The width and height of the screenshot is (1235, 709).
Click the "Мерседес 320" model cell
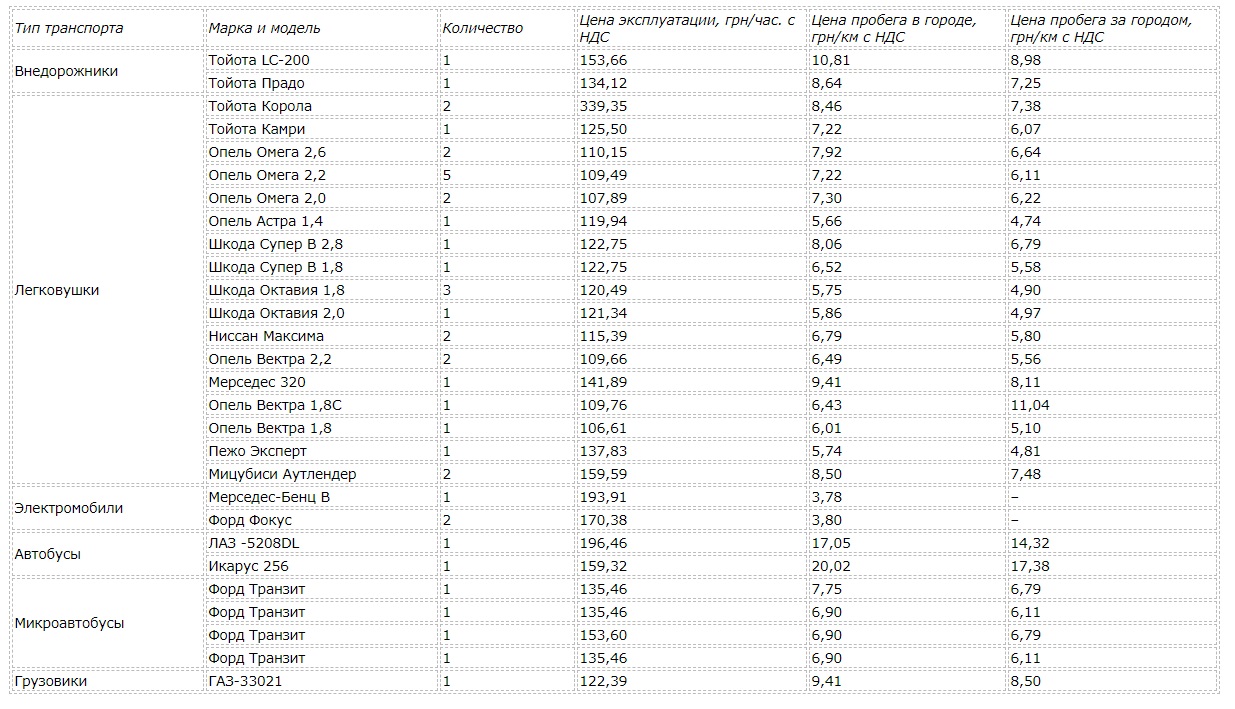click(x=257, y=382)
